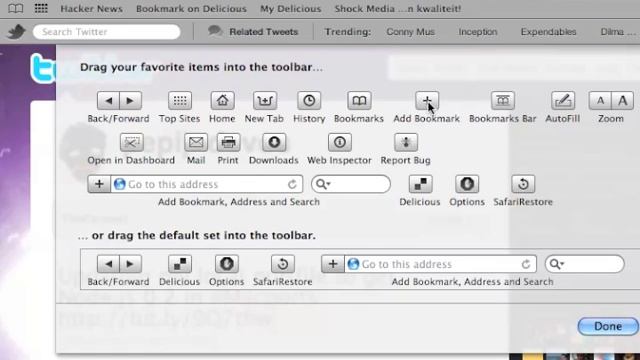Open the magnifier dropdown in default set search

557,264
